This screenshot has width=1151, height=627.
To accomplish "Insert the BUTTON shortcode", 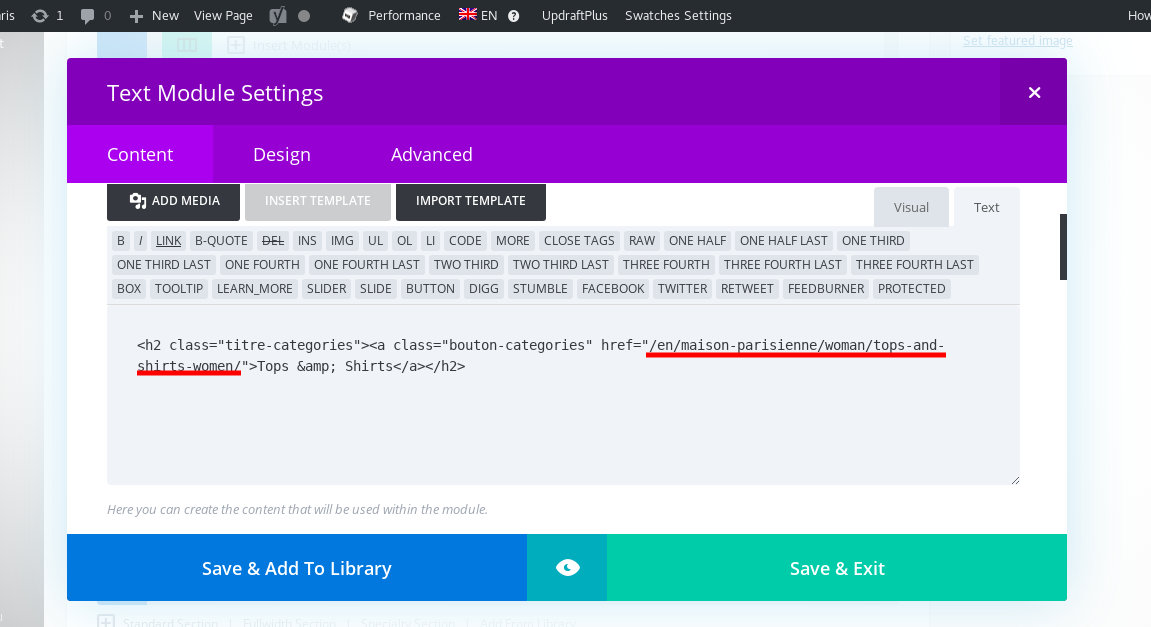I will [x=430, y=289].
